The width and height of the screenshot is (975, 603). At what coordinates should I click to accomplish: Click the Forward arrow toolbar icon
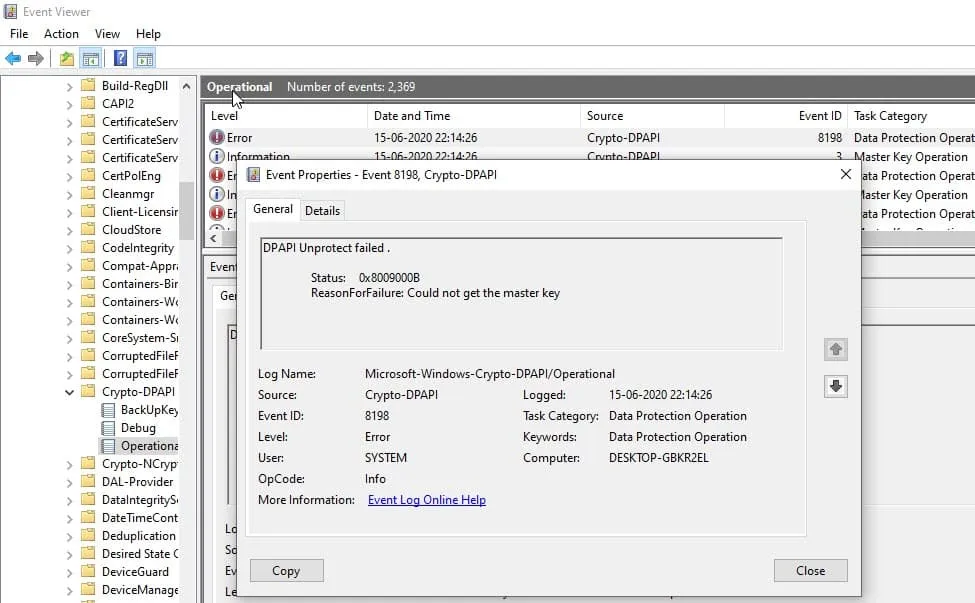click(36, 58)
